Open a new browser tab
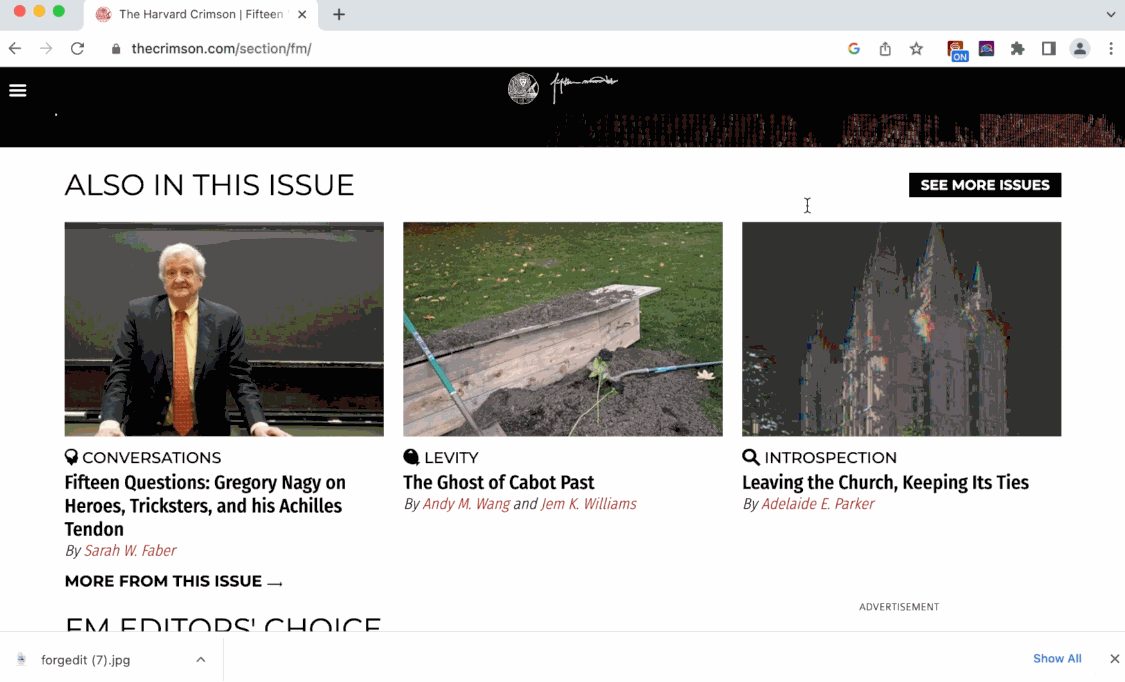Screen dimensions: 1125x682 (339, 15)
